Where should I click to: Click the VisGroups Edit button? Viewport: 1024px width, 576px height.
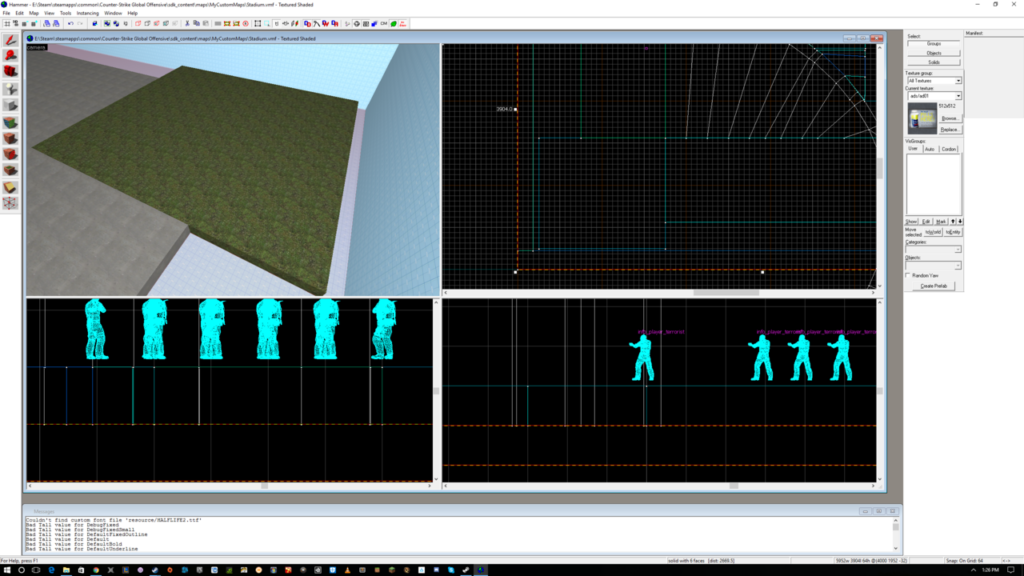tap(926, 221)
